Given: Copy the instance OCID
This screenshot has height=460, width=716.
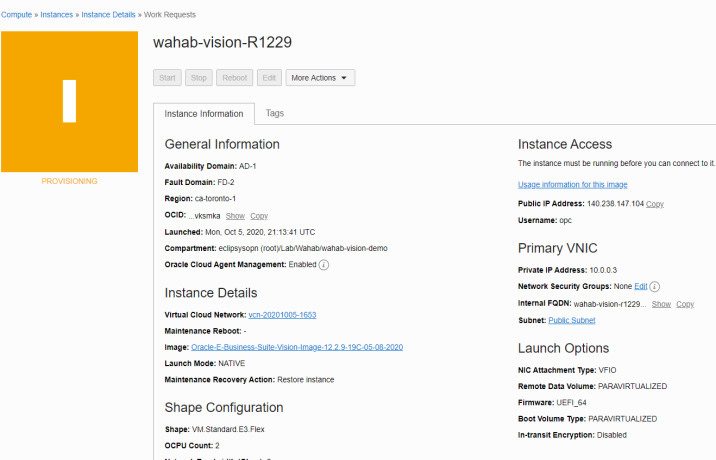Looking at the screenshot, I should [259, 216].
